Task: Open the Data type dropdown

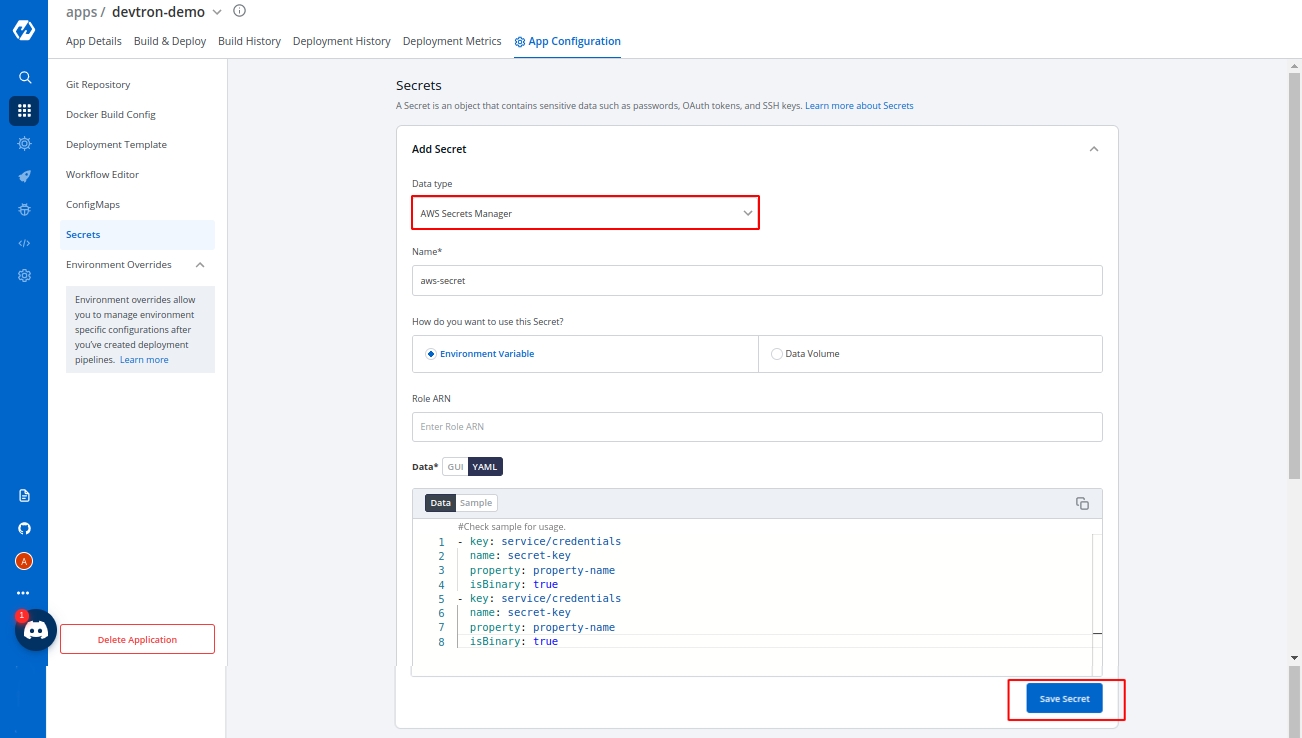Action: coord(585,213)
